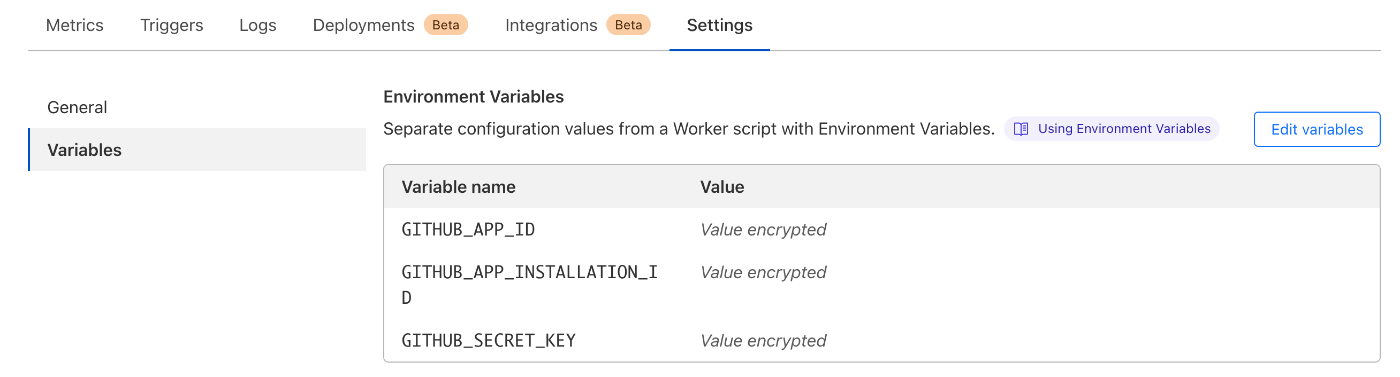The image size is (1400, 377).
Task: Click the Value column header
Action: coord(722,187)
